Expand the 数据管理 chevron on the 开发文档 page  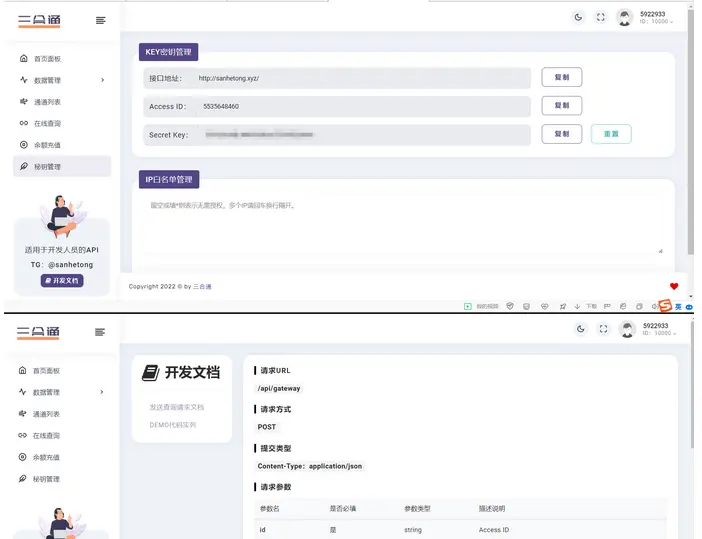pyautogui.click(x=102, y=392)
